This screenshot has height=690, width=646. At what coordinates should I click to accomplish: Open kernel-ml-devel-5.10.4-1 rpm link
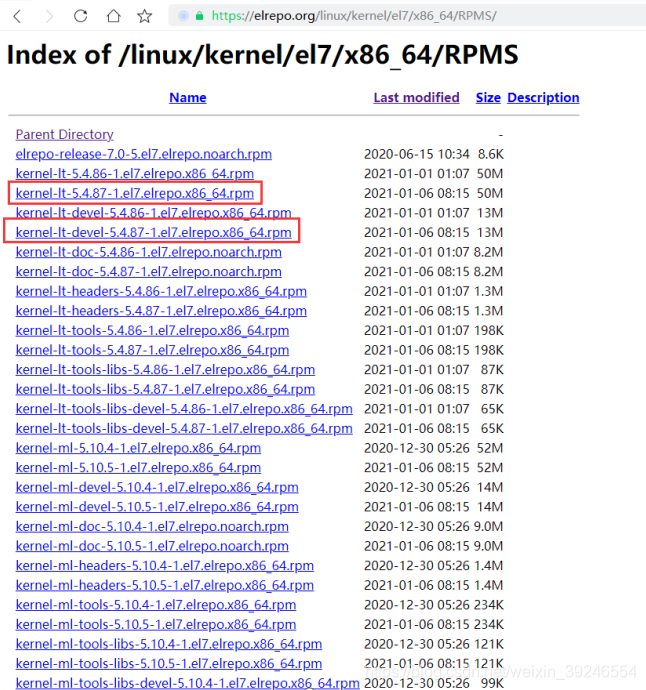(157, 487)
